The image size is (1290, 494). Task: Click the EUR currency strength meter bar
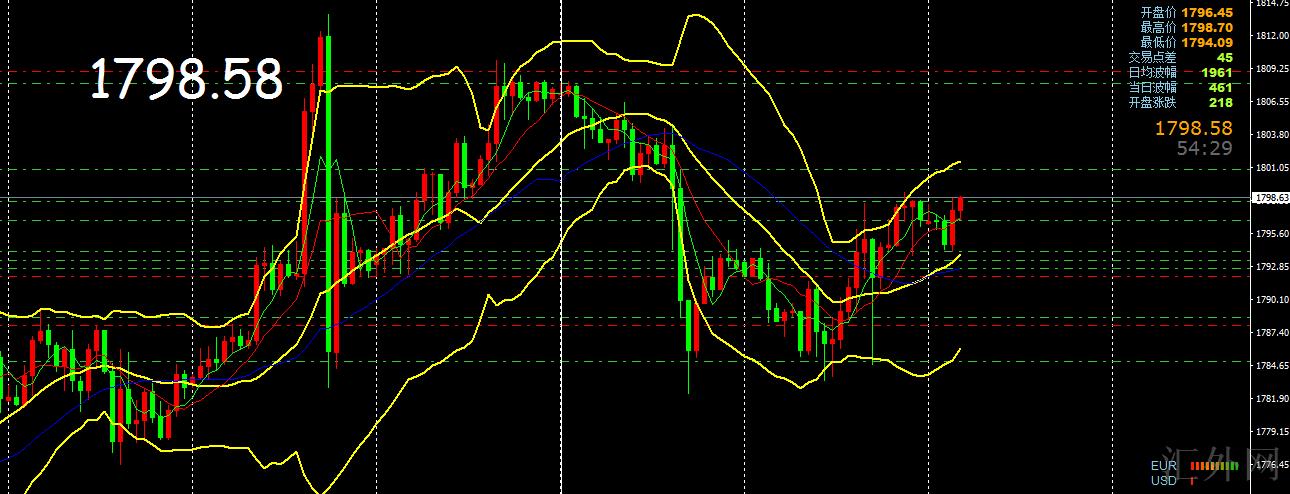point(1215,466)
